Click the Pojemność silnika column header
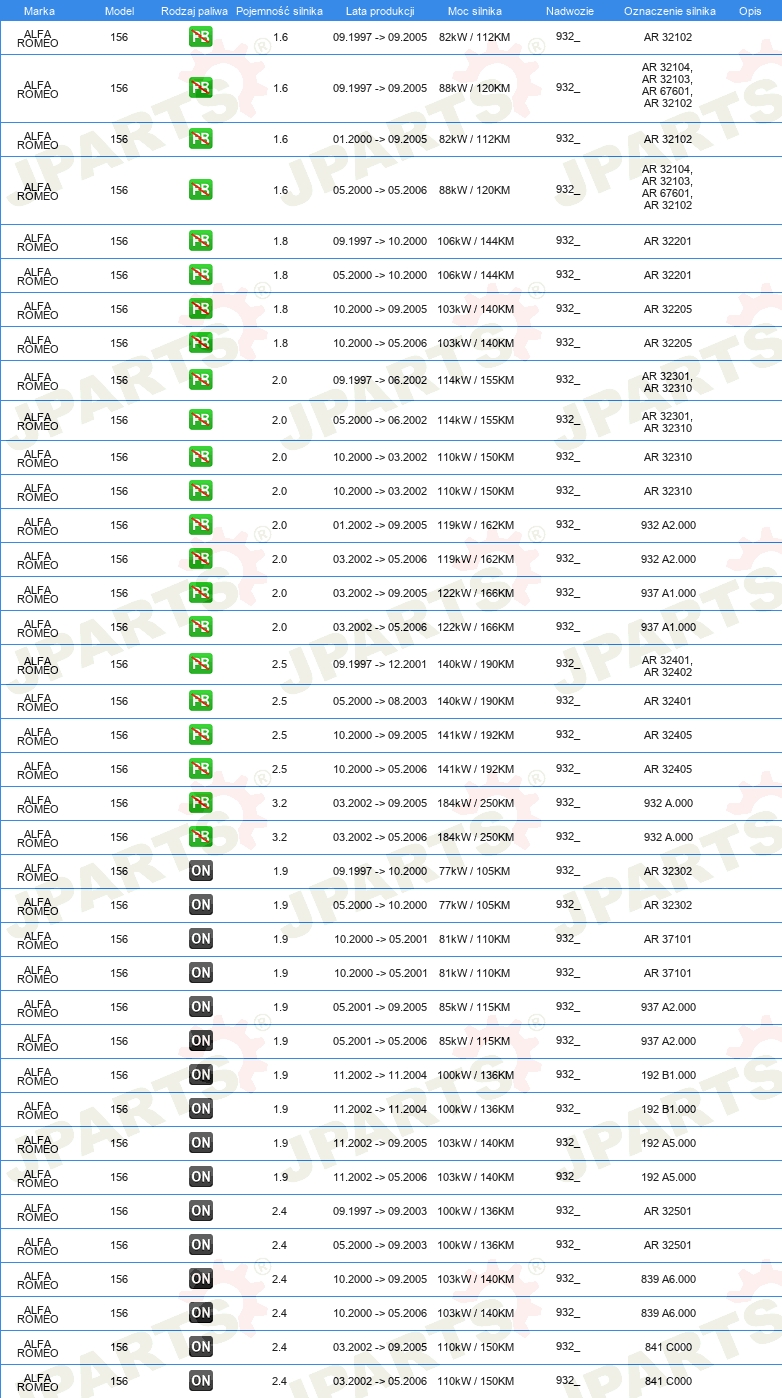The width and height of the screenshot is (782, 1398). 279,10
